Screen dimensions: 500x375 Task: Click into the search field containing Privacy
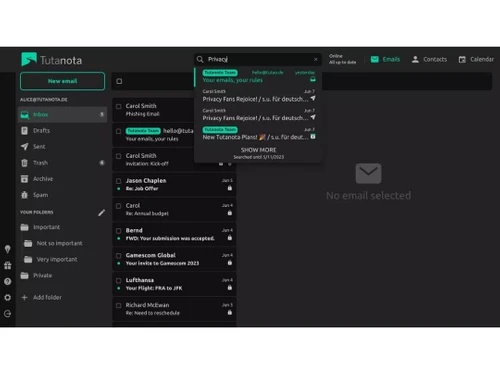(x=258, y=59)
